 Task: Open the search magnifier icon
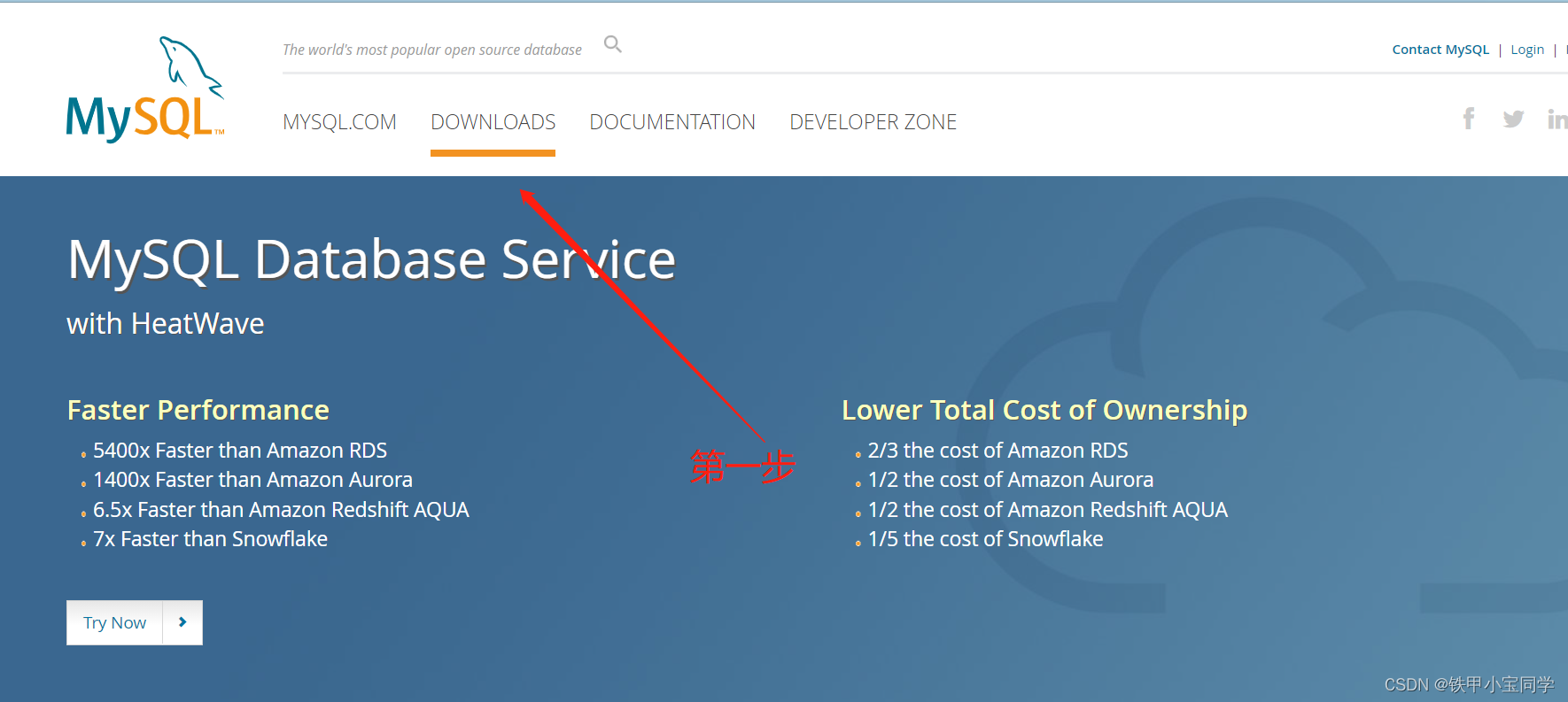pyautogui.click(x=613, y=44)
